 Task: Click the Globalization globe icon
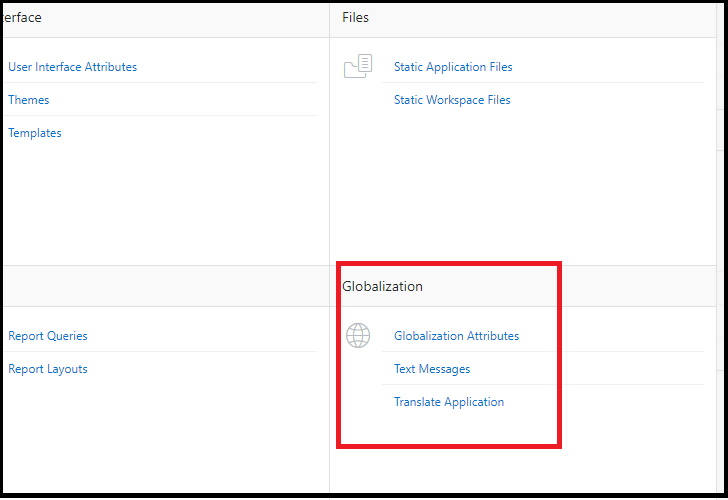coord(358,335)
